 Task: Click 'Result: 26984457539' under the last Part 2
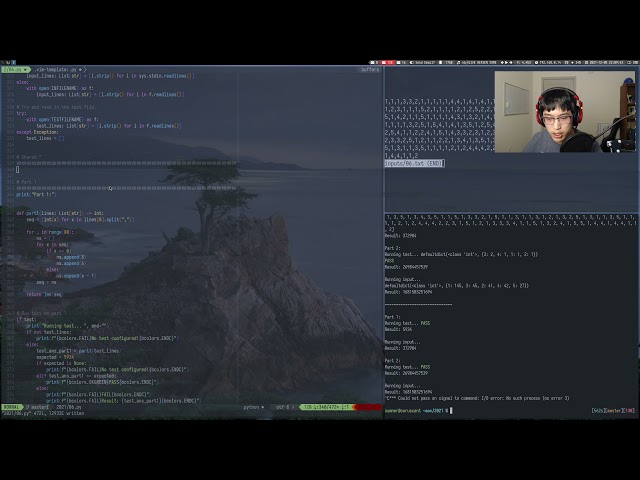(406, 373)
